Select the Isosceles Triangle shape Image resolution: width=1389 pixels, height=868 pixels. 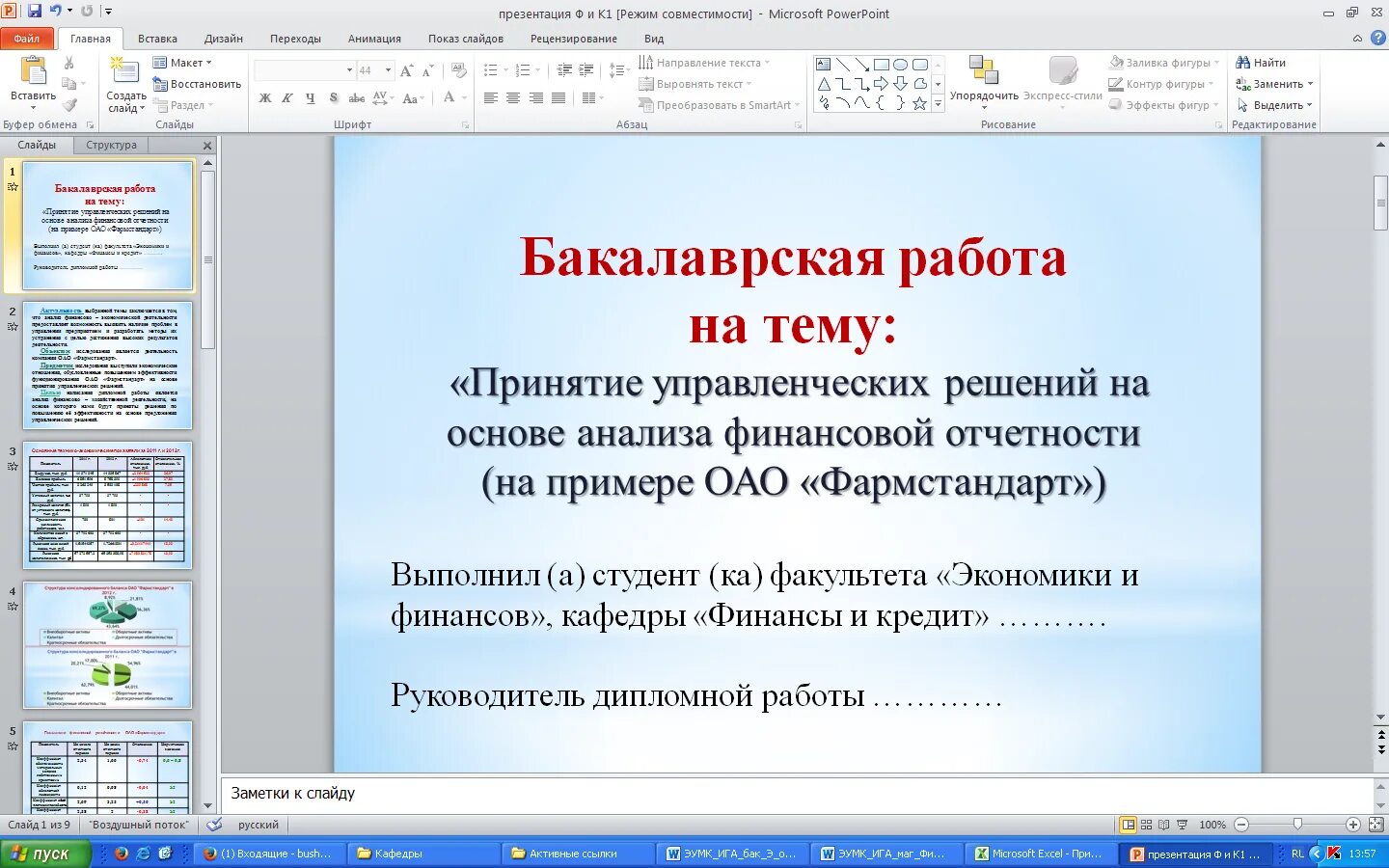click(823, 84)
